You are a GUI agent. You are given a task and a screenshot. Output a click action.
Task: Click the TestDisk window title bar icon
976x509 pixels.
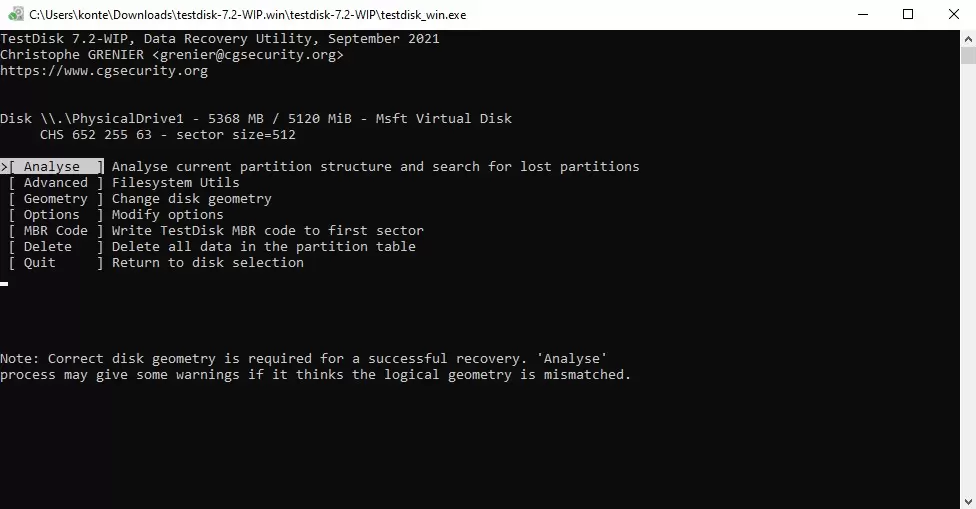click(14, 15)
